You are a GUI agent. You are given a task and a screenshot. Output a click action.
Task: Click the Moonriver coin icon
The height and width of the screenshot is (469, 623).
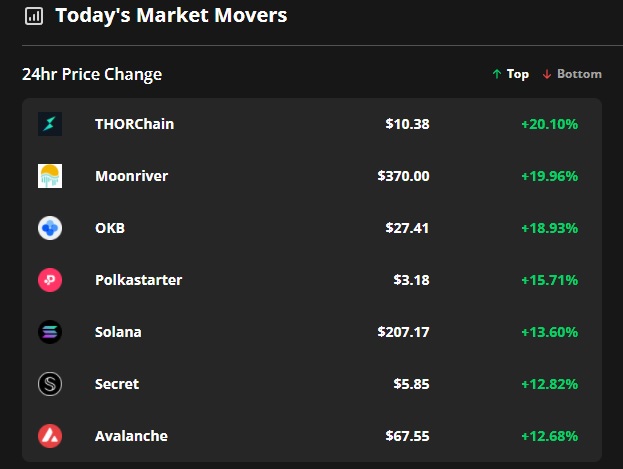(50, 176)
